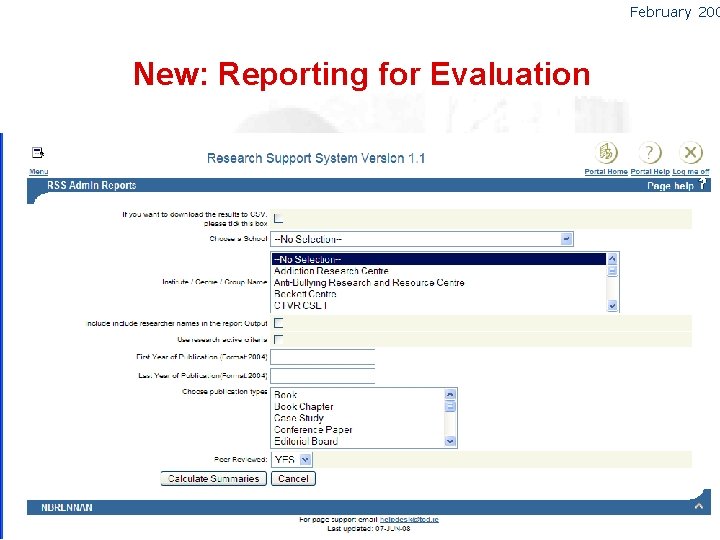Open Page help question mark icon

[x=703, y=184]
